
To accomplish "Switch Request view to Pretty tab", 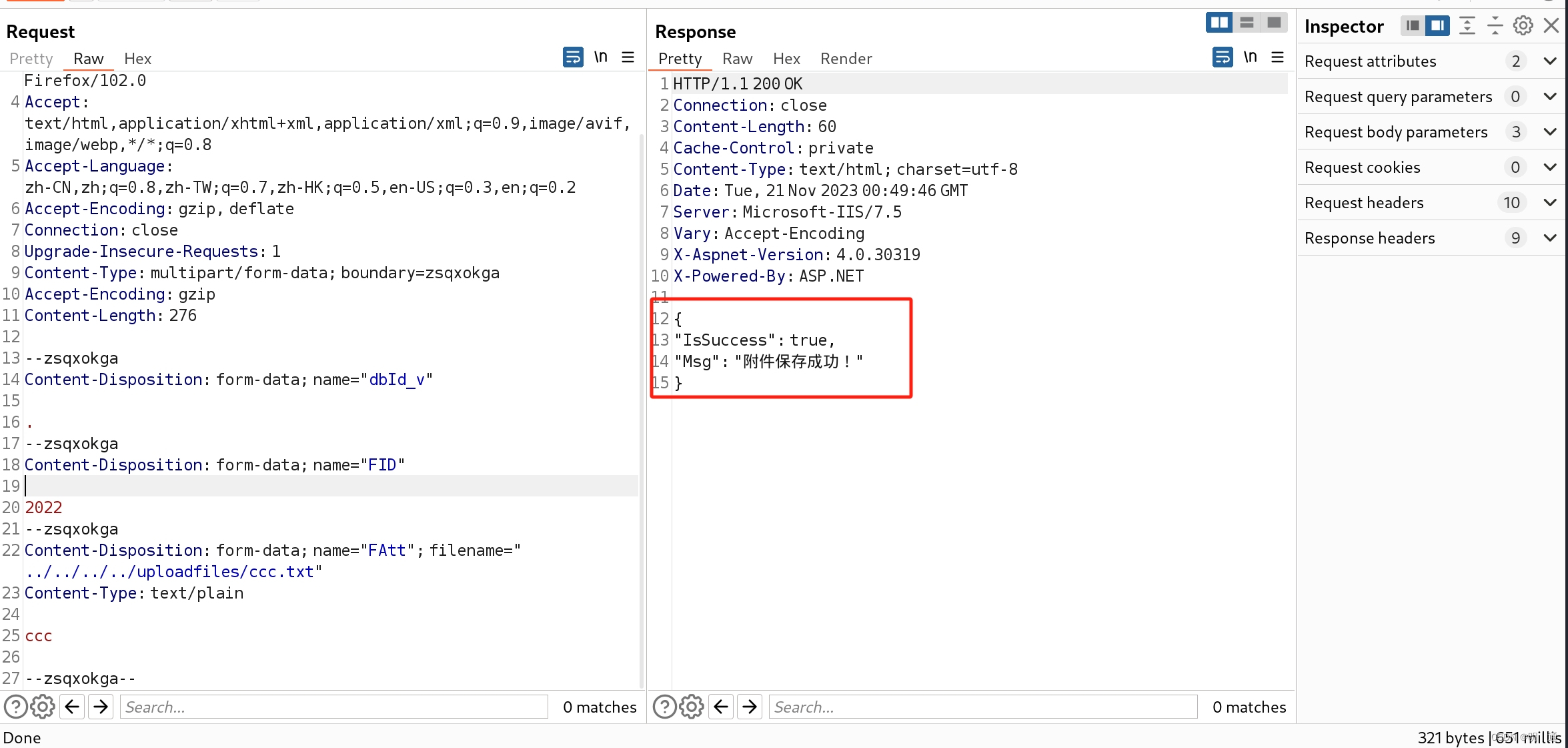I will tap(31, 59).
